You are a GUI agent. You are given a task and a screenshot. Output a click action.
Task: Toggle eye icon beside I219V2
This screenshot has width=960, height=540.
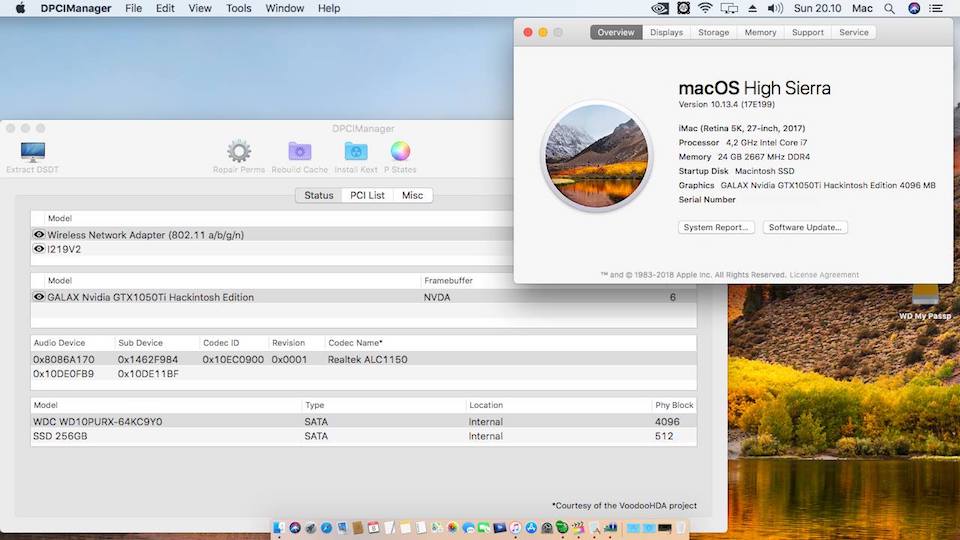point(39,249)
